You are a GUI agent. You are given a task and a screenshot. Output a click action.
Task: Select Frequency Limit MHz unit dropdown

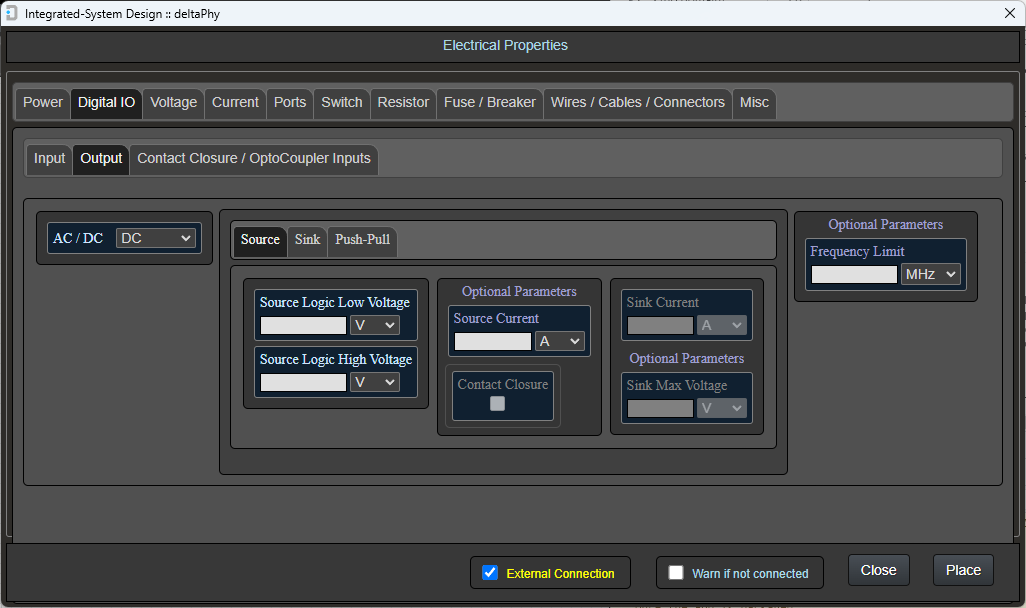point(930,274)
